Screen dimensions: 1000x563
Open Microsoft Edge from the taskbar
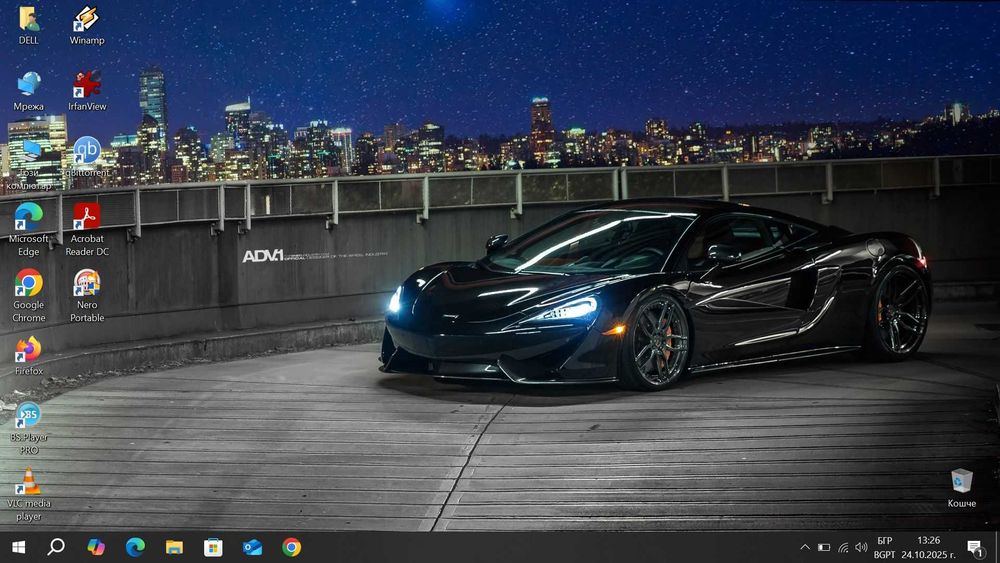tap(135, 547)
